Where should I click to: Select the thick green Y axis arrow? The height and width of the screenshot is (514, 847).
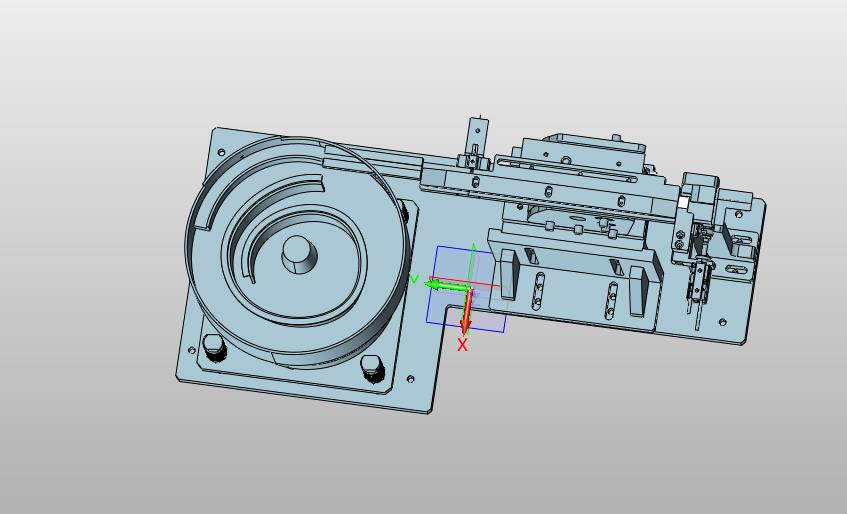446,286
